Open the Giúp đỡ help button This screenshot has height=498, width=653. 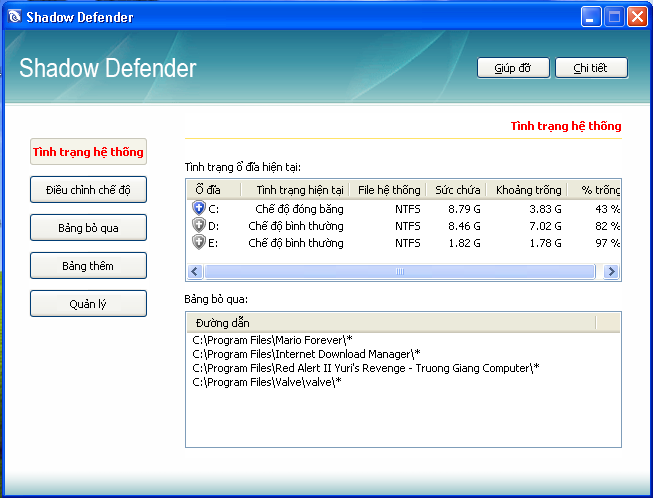(513, 68)
